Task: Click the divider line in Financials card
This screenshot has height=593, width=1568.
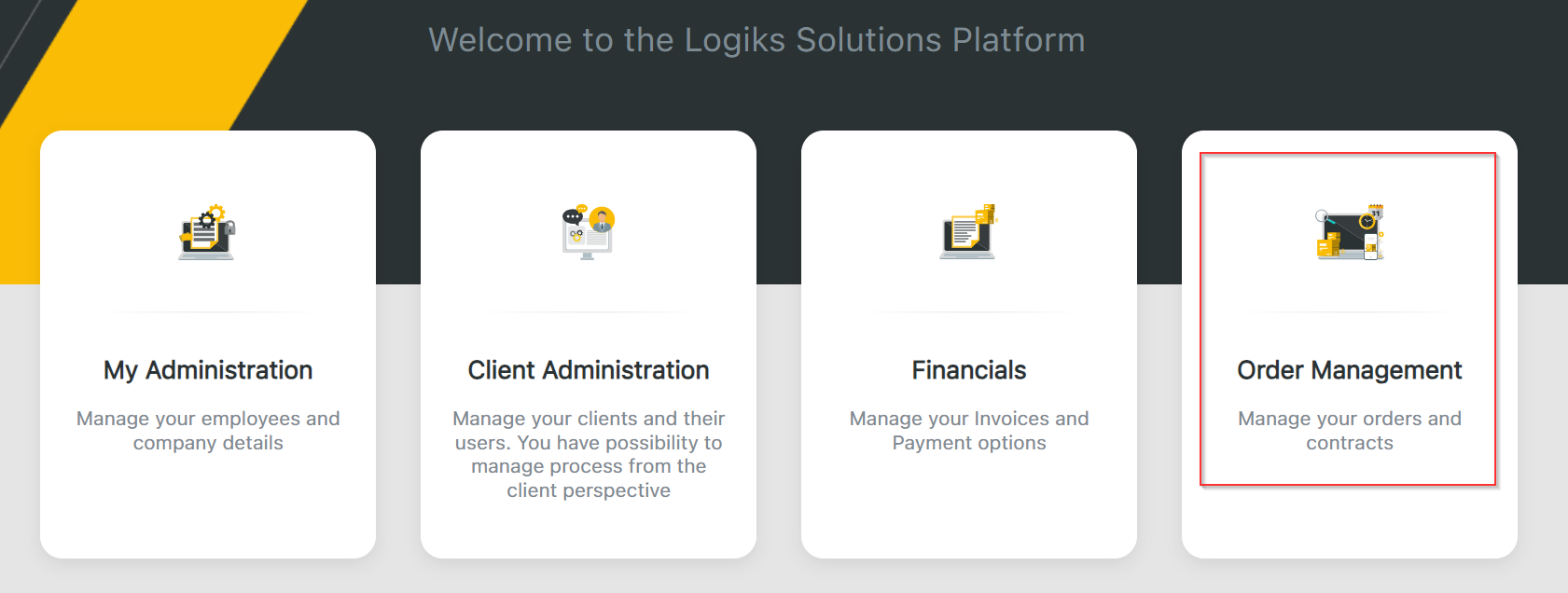Action: [x=969, y=312]
